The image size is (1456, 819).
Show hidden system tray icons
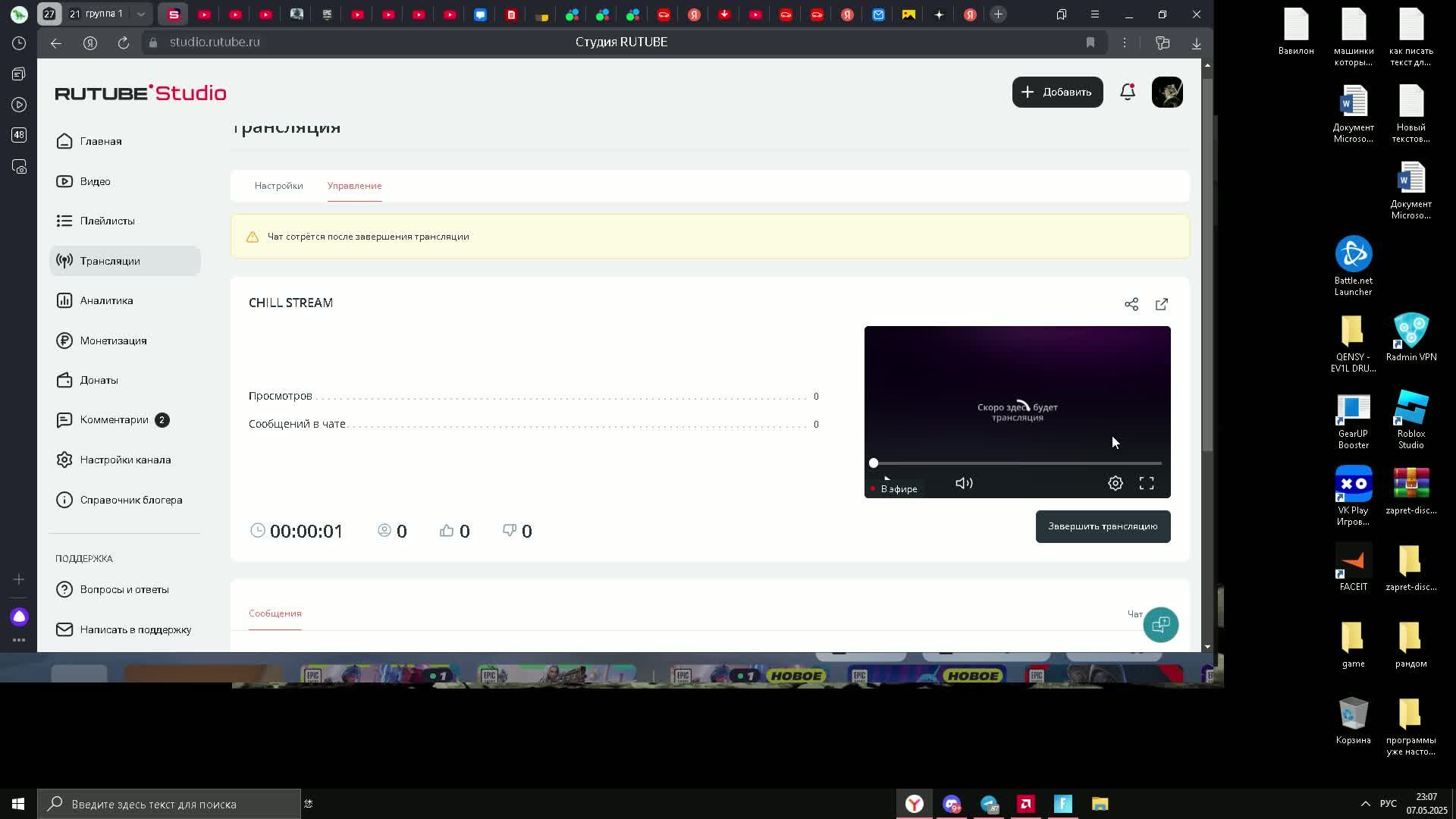pos(1365,804)
